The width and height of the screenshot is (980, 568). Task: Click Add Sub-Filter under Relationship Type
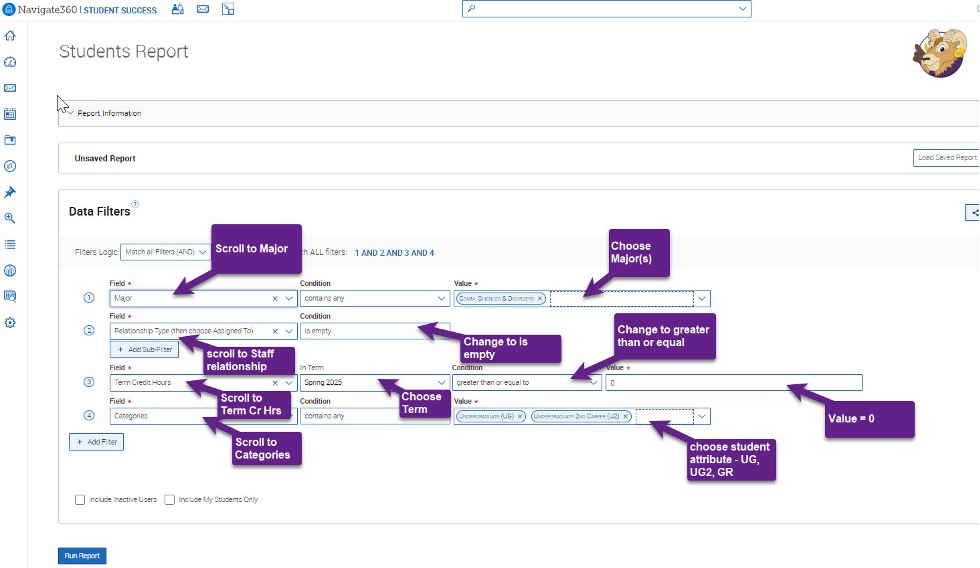(x=146, y=349)
